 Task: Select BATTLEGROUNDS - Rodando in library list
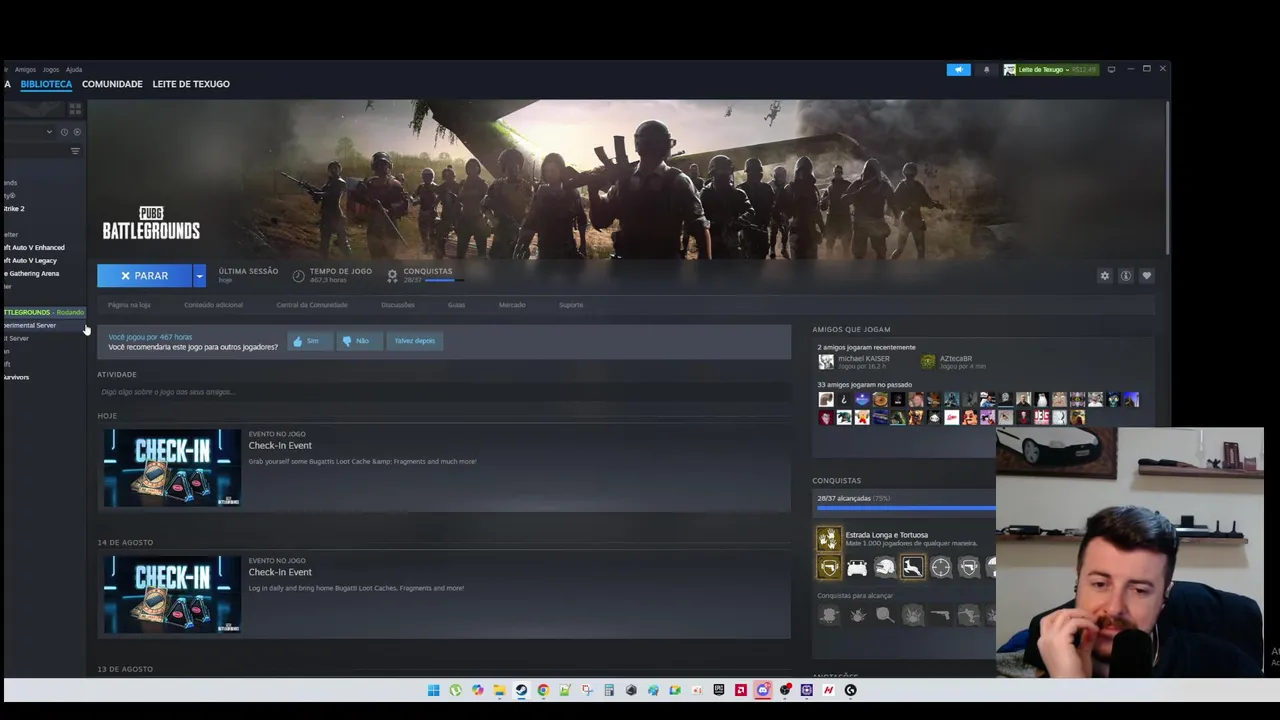click(44, 312)
